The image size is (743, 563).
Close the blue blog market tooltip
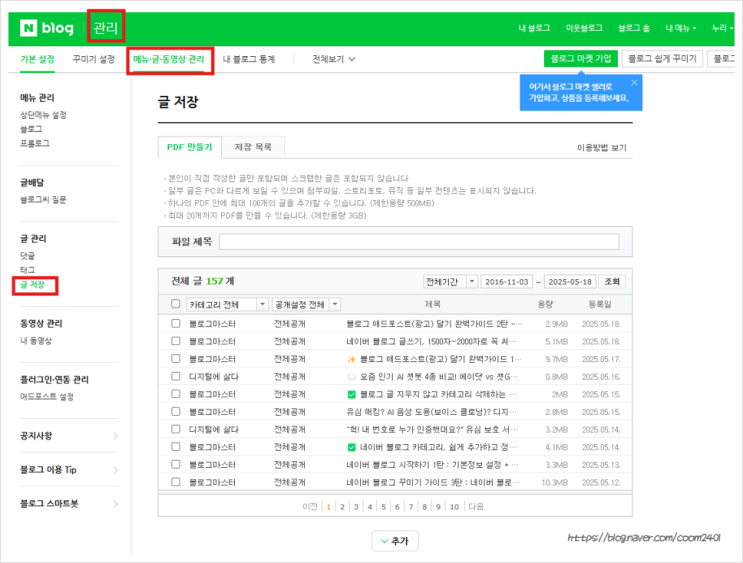click(x=634, y=82)
